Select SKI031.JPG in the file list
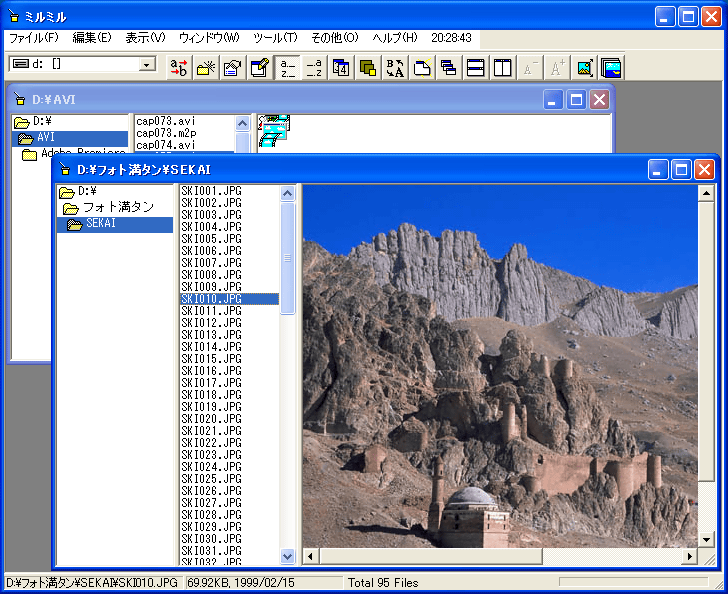 pos(212,550)
